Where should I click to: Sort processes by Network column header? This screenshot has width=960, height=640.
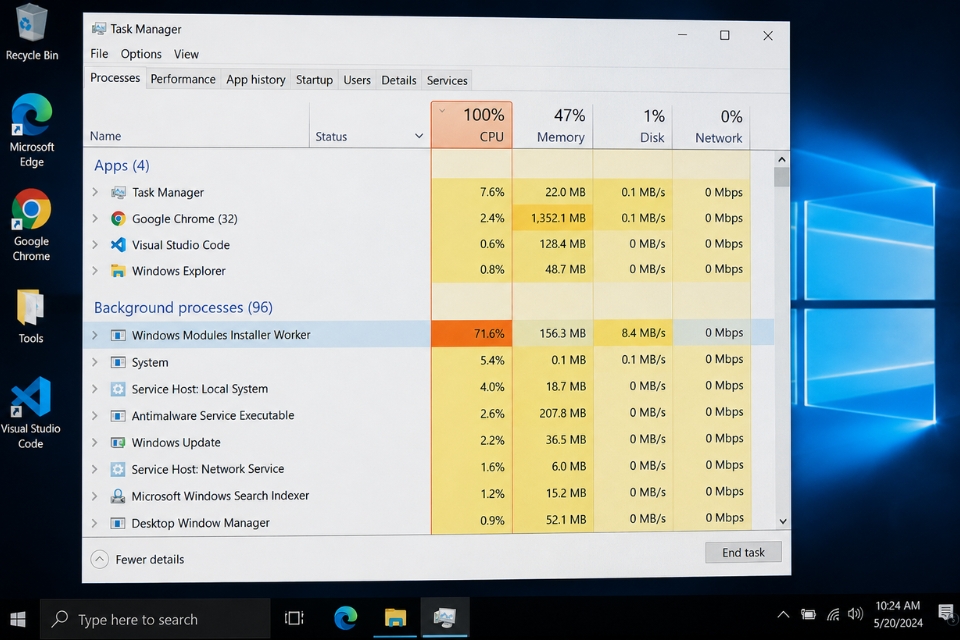point(711,127)
